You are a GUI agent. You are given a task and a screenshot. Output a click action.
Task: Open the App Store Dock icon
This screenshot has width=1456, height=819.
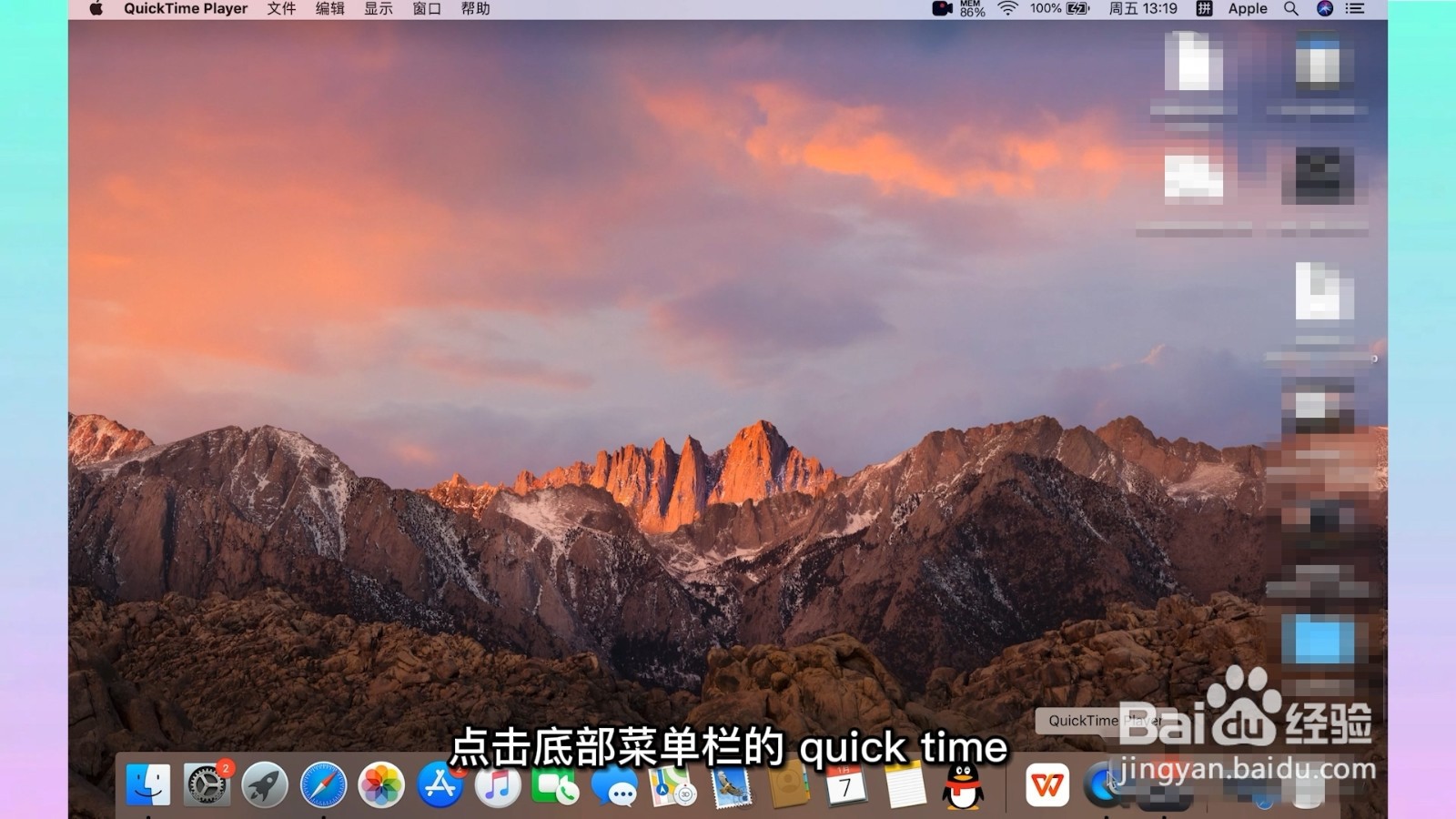point(440,784)
